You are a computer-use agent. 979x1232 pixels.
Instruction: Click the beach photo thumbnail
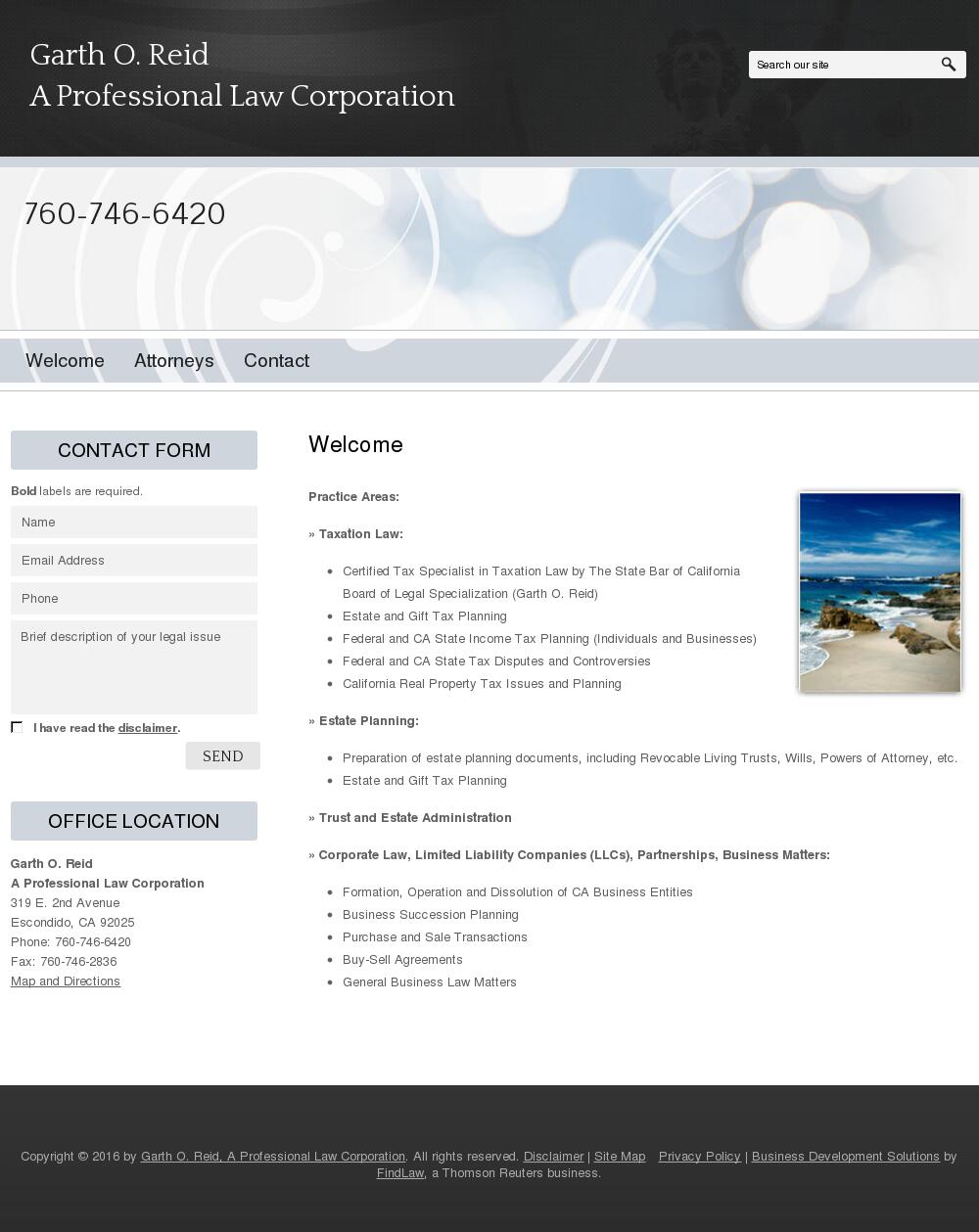pos(880,592)
